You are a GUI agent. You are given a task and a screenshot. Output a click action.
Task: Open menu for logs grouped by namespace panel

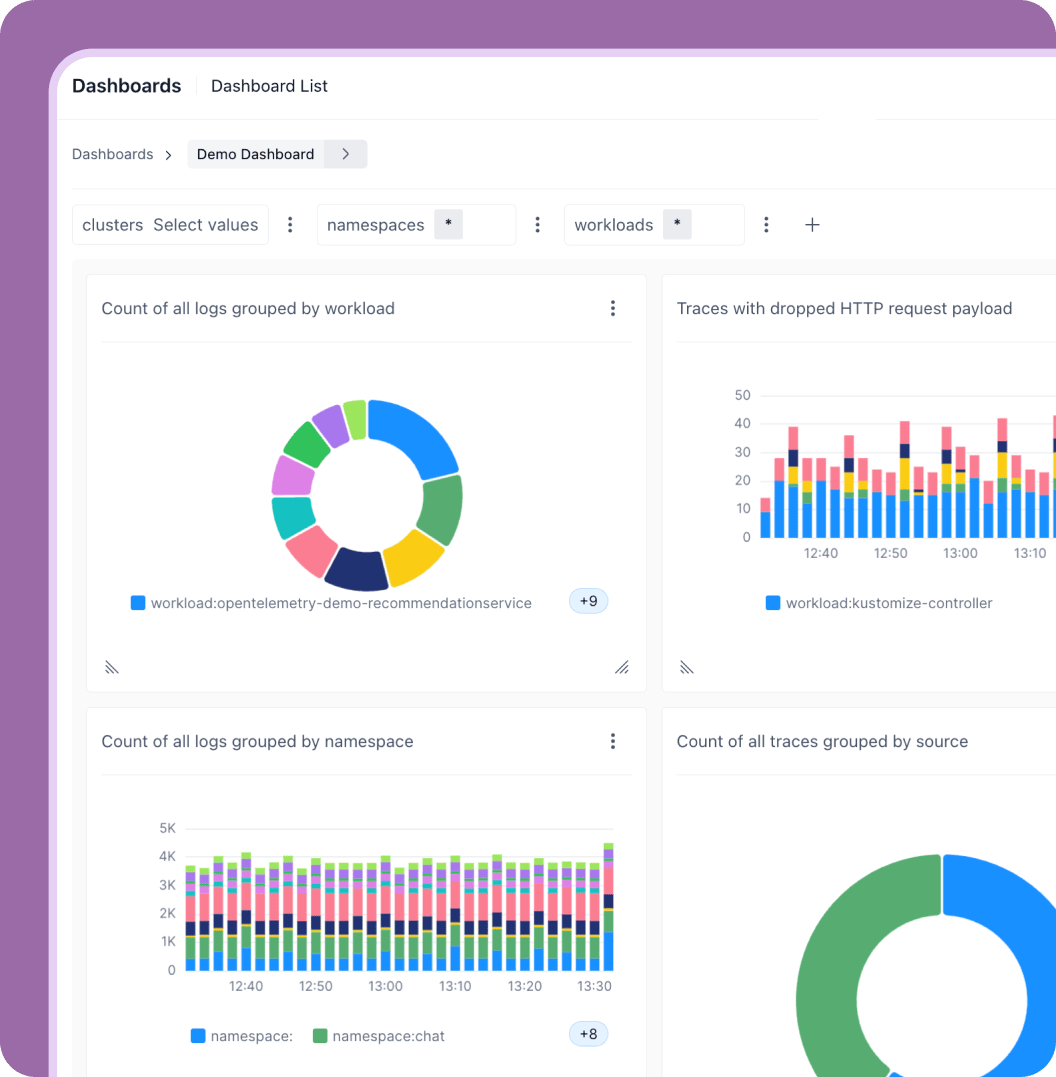tap(613, 741)
